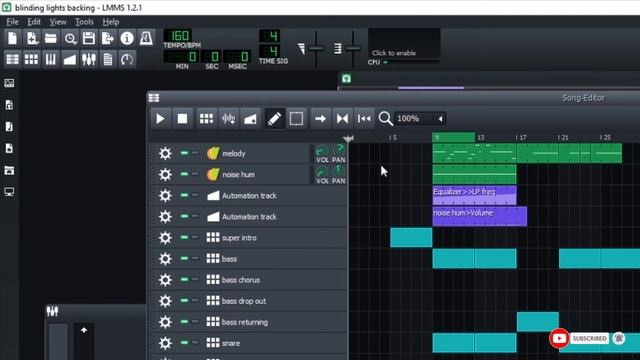Open noise hum track gear menu
Screen dimensions: 640x360
[x=165, y=175]
